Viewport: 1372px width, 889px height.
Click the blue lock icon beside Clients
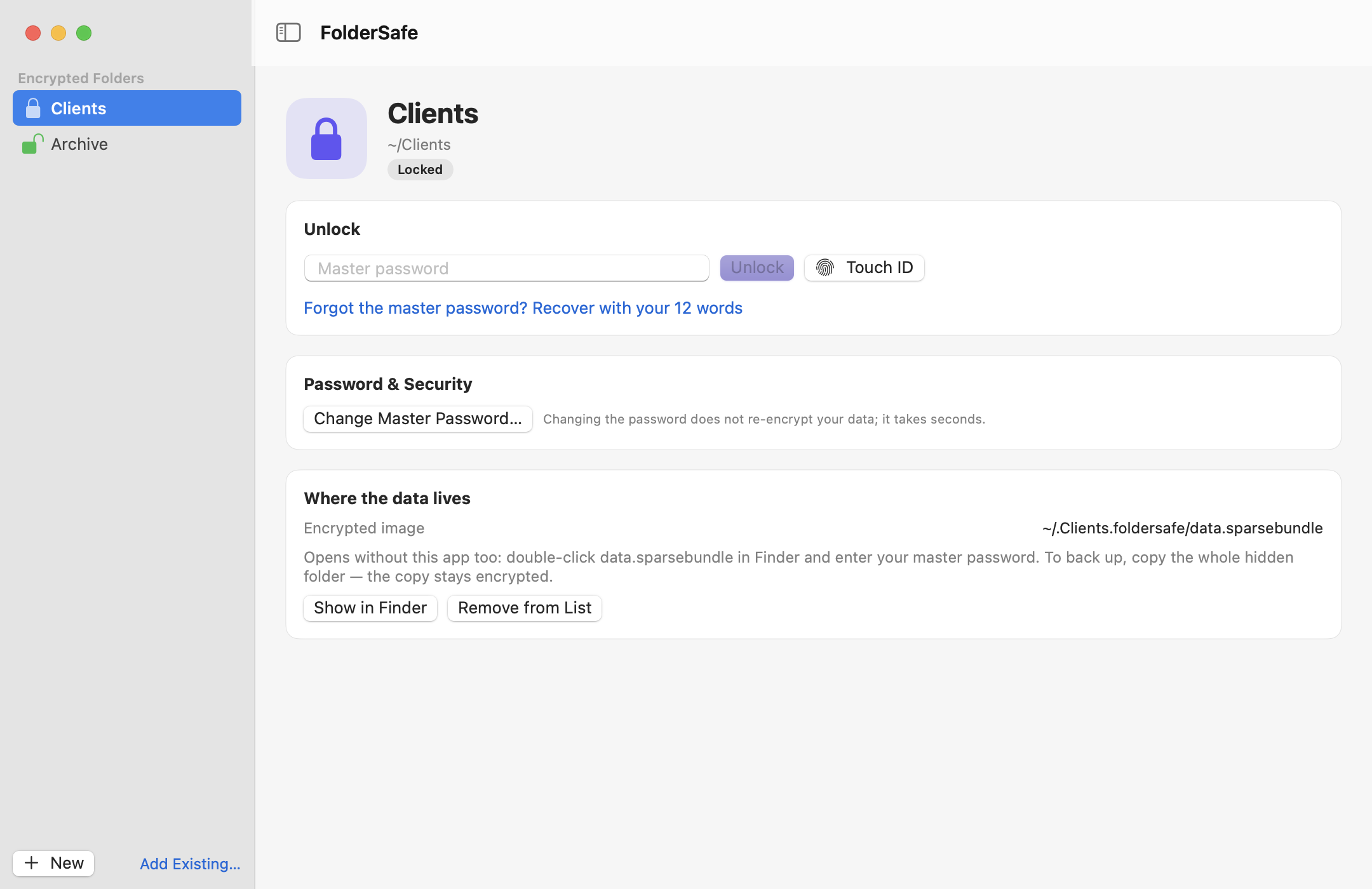pos(33,108)
